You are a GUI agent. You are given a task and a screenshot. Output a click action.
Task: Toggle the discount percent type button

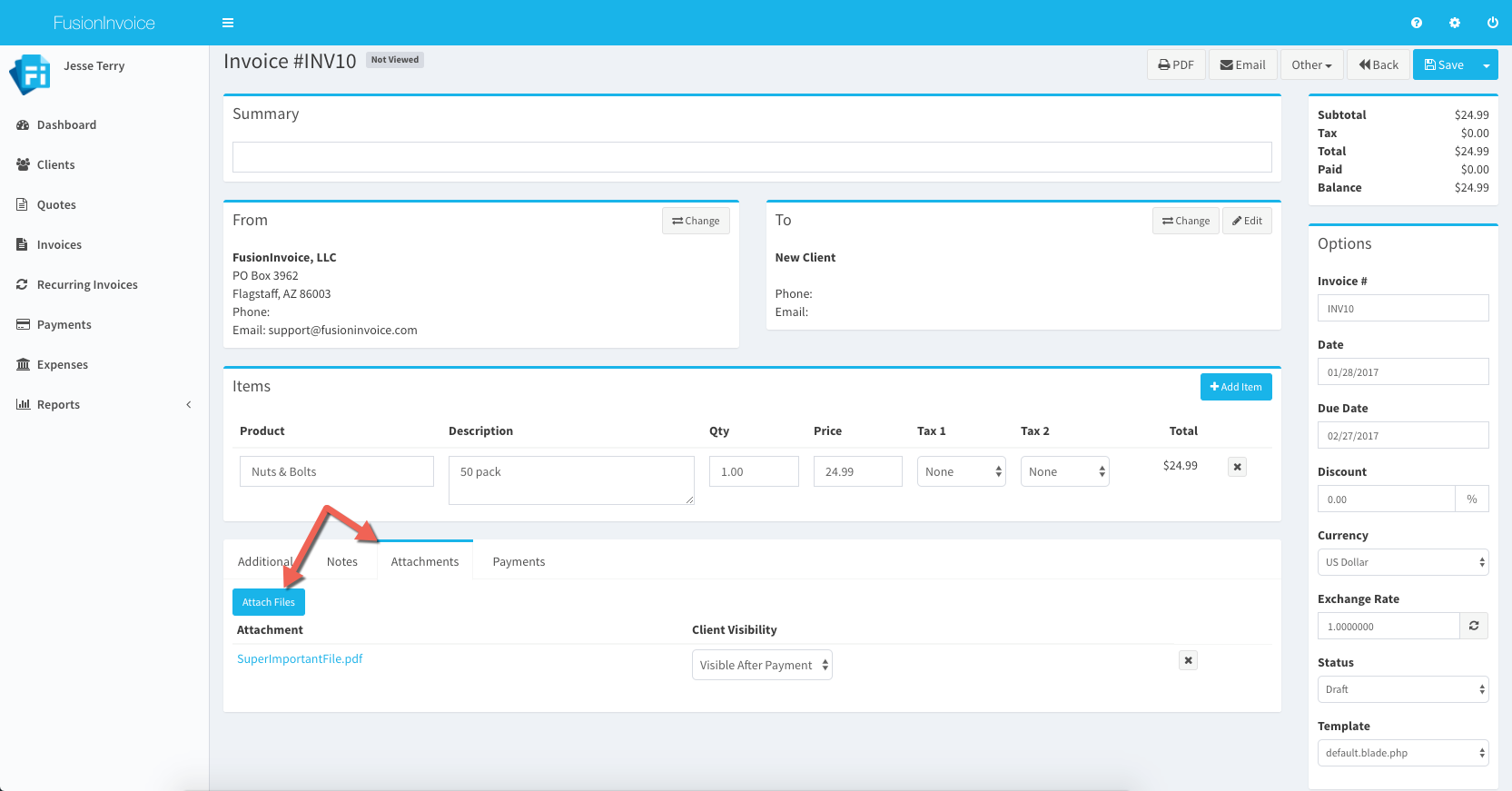(1471, 499)
